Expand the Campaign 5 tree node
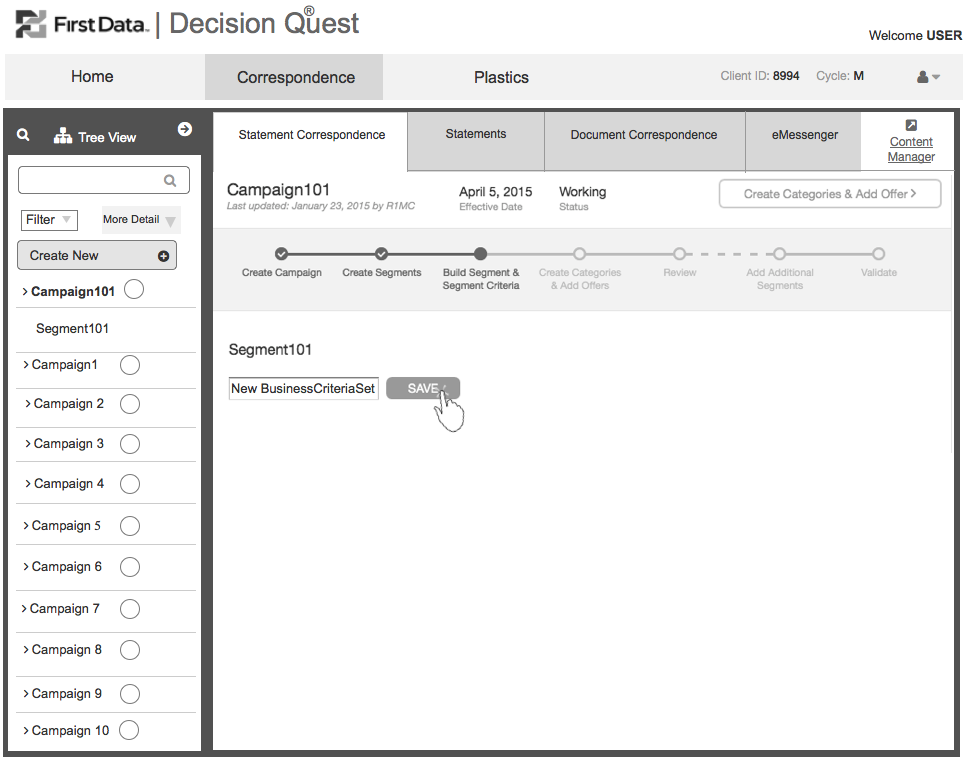This screenshot has width=963, height=761. point(26,526)
